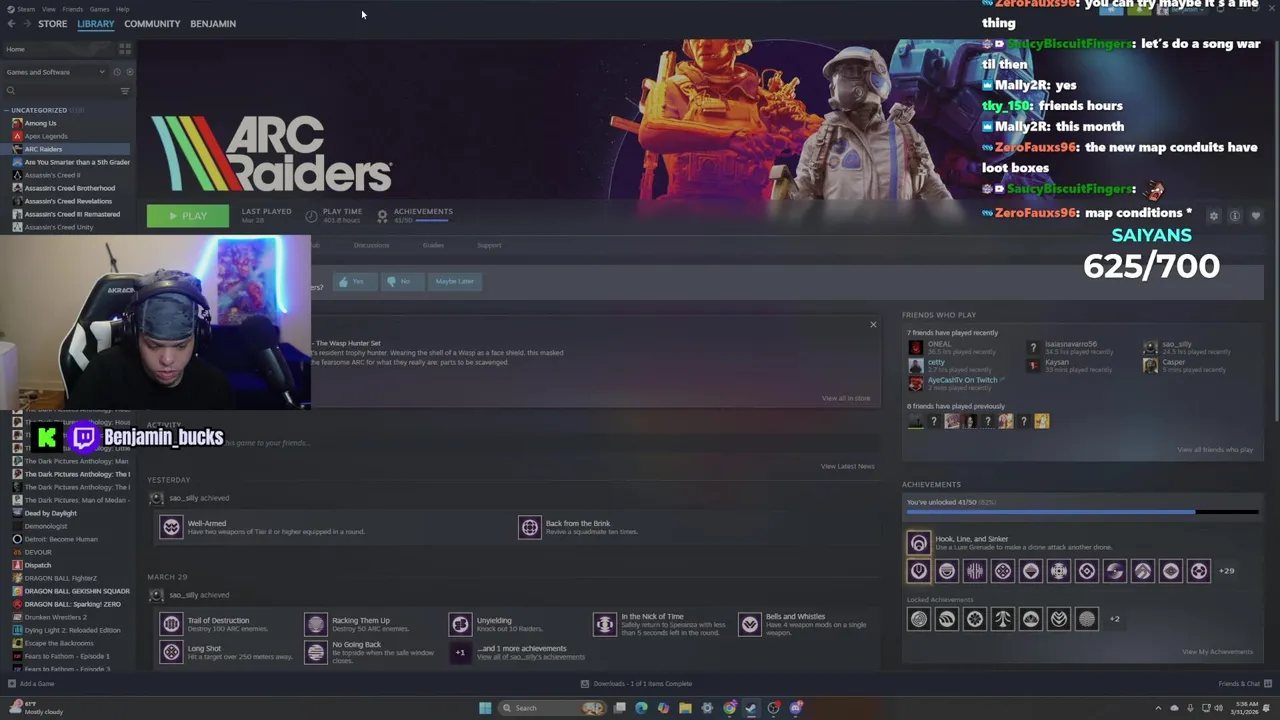Toggle the library collections grid view icon
This screenshot has height=720, width=1280.
click(x=125, y=48)
